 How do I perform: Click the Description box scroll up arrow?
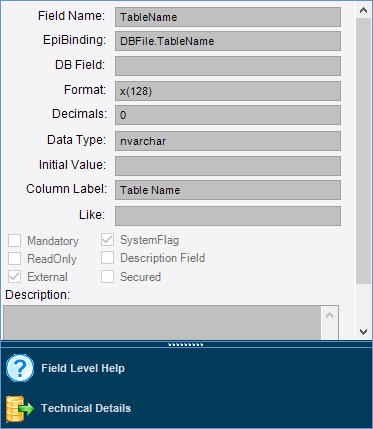[x=330, y=315]
